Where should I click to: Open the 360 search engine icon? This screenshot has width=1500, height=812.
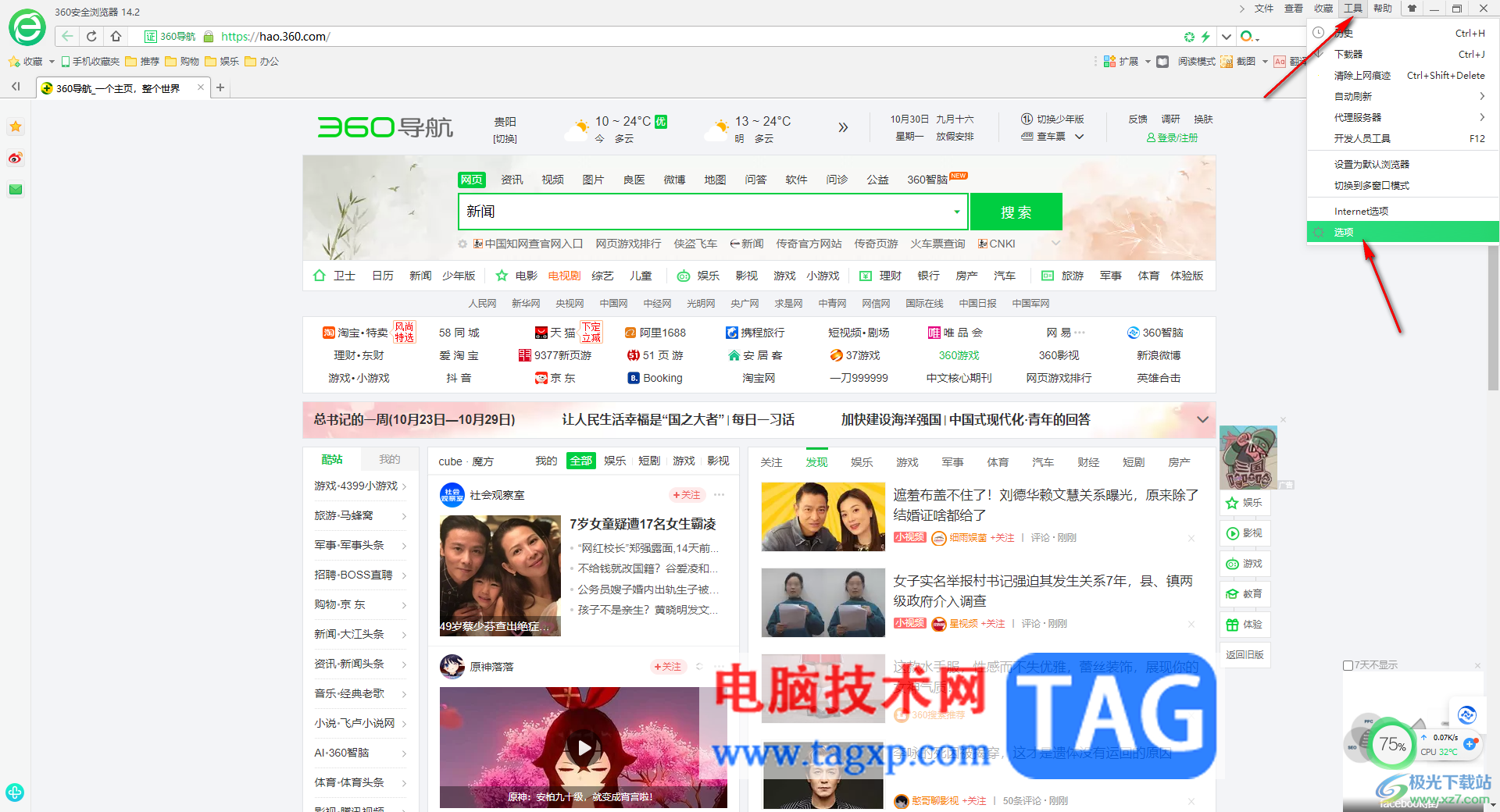point(1247,37)
